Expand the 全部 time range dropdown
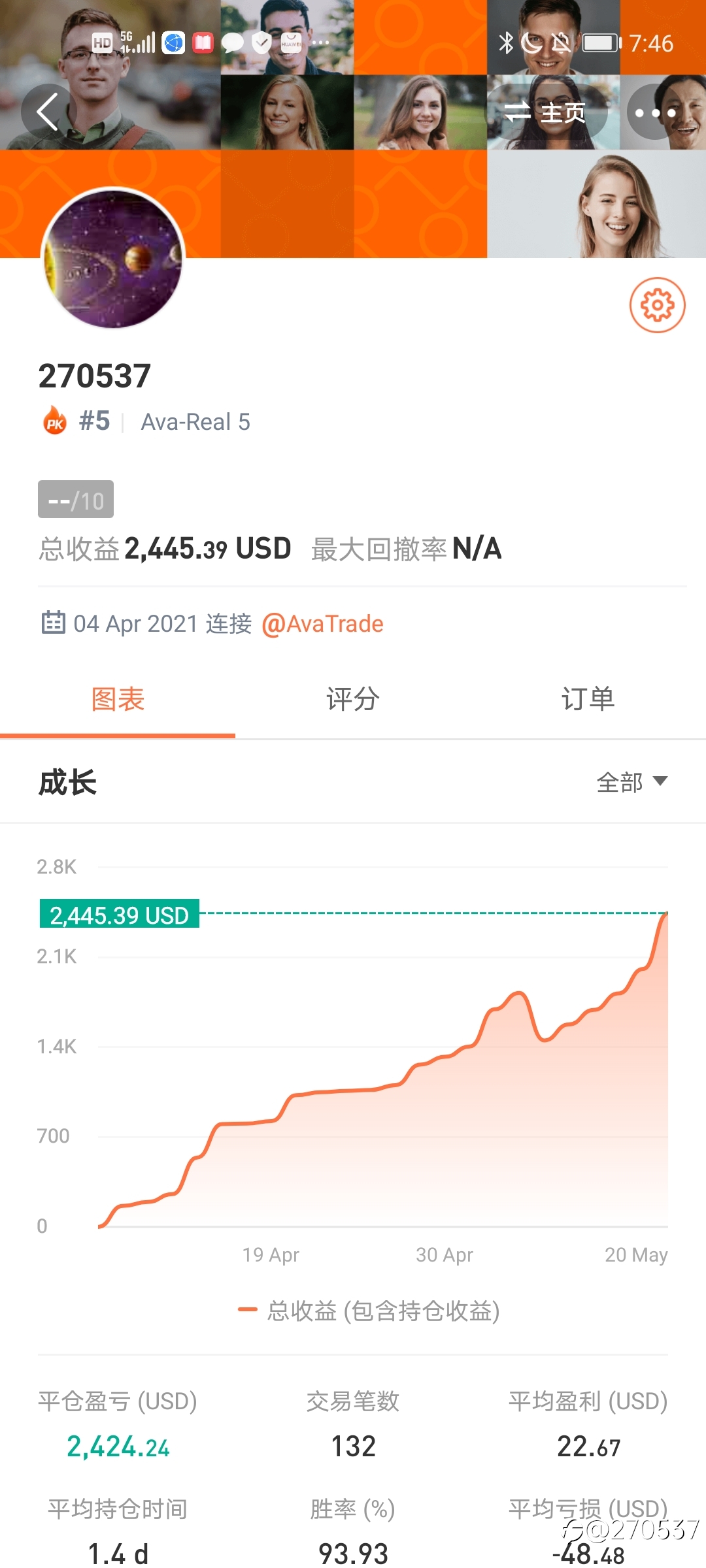This screenshot has width=706, height=1568. [631, 782]
